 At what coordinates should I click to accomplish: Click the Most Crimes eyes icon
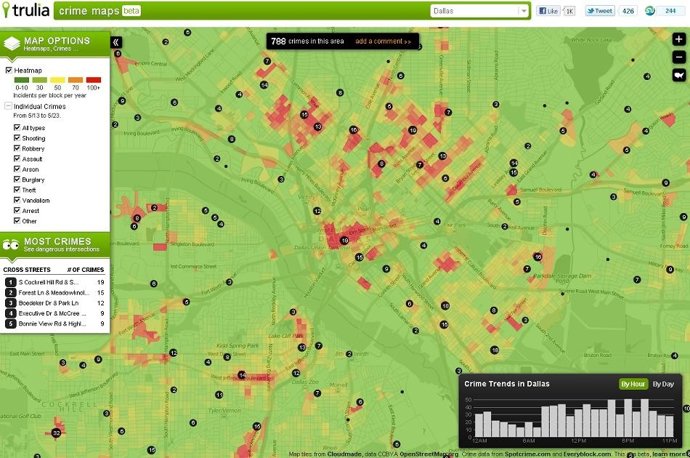coord(11,245)
